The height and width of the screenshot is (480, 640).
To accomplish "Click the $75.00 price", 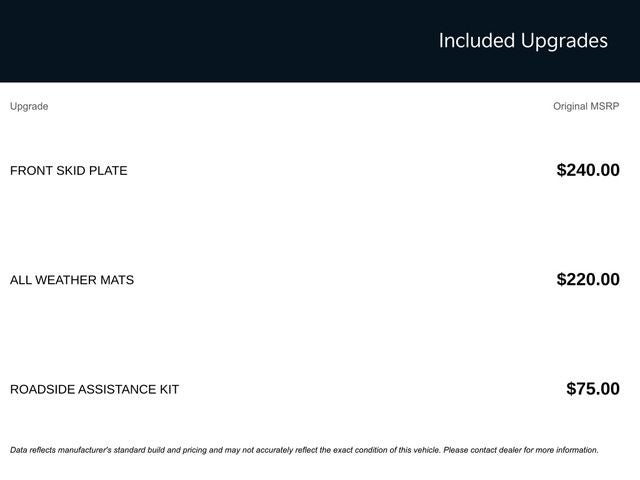I will coord(593,389).
